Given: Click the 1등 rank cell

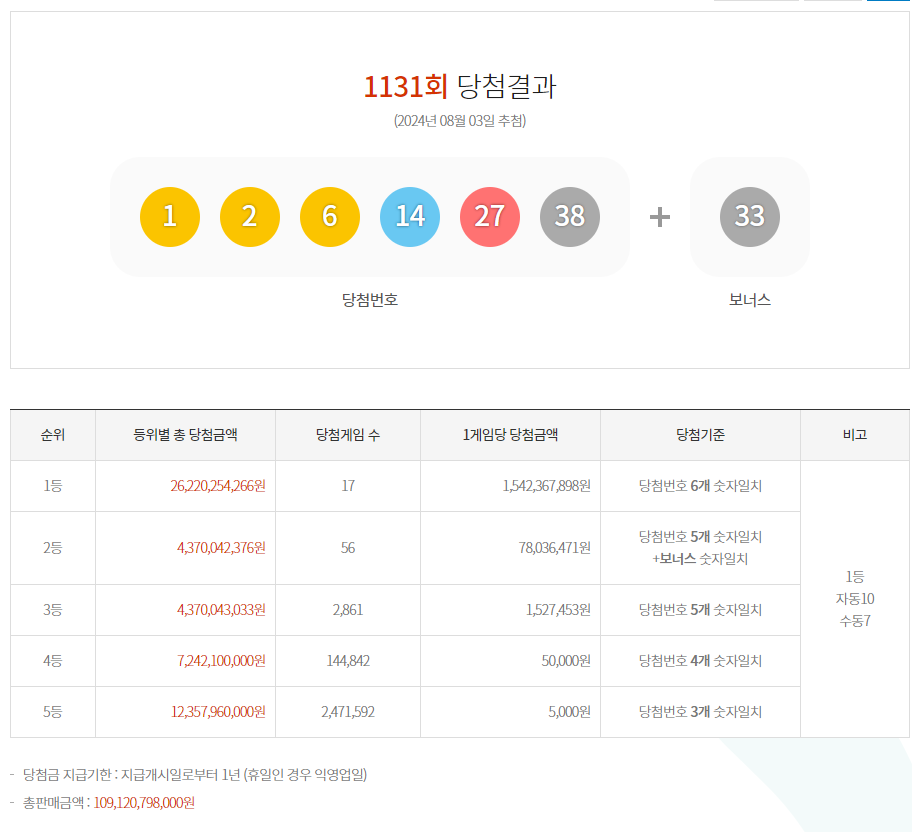Looking at the screenshot, I should [53, 486].
